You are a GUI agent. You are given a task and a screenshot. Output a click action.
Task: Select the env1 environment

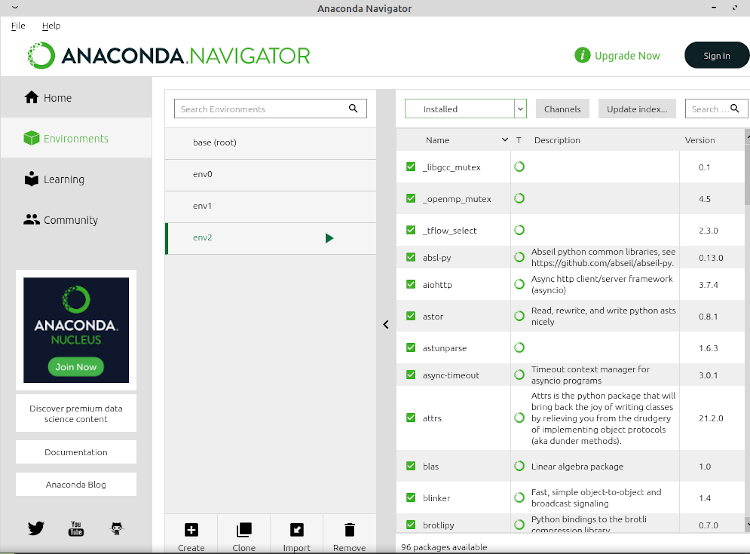[270, 206]
